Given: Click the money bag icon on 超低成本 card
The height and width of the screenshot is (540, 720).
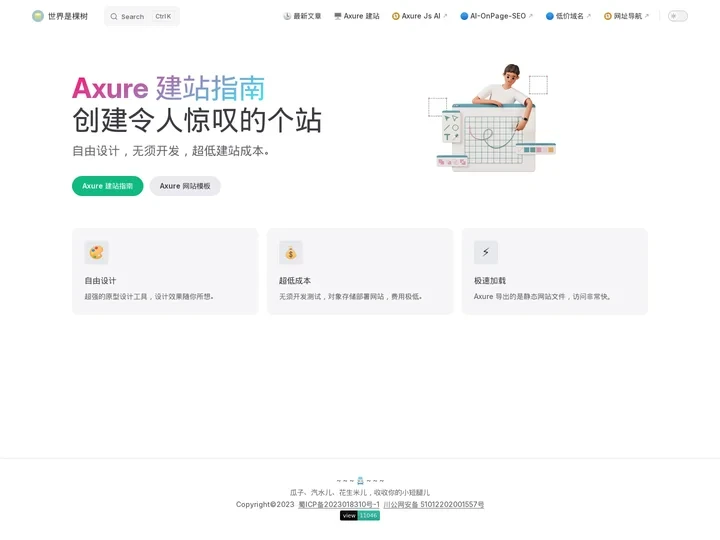Looking at the screenshot, I should pyautogui.click(x=291, y=252).
